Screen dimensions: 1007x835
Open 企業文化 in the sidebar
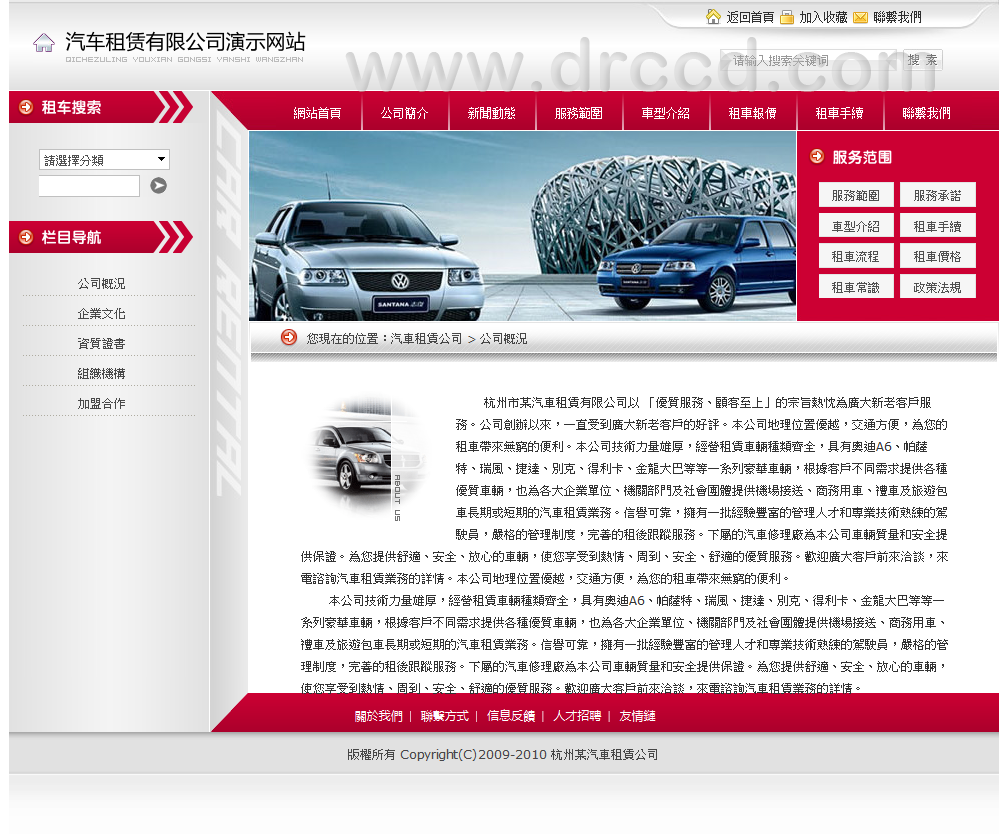click(101, 313)
